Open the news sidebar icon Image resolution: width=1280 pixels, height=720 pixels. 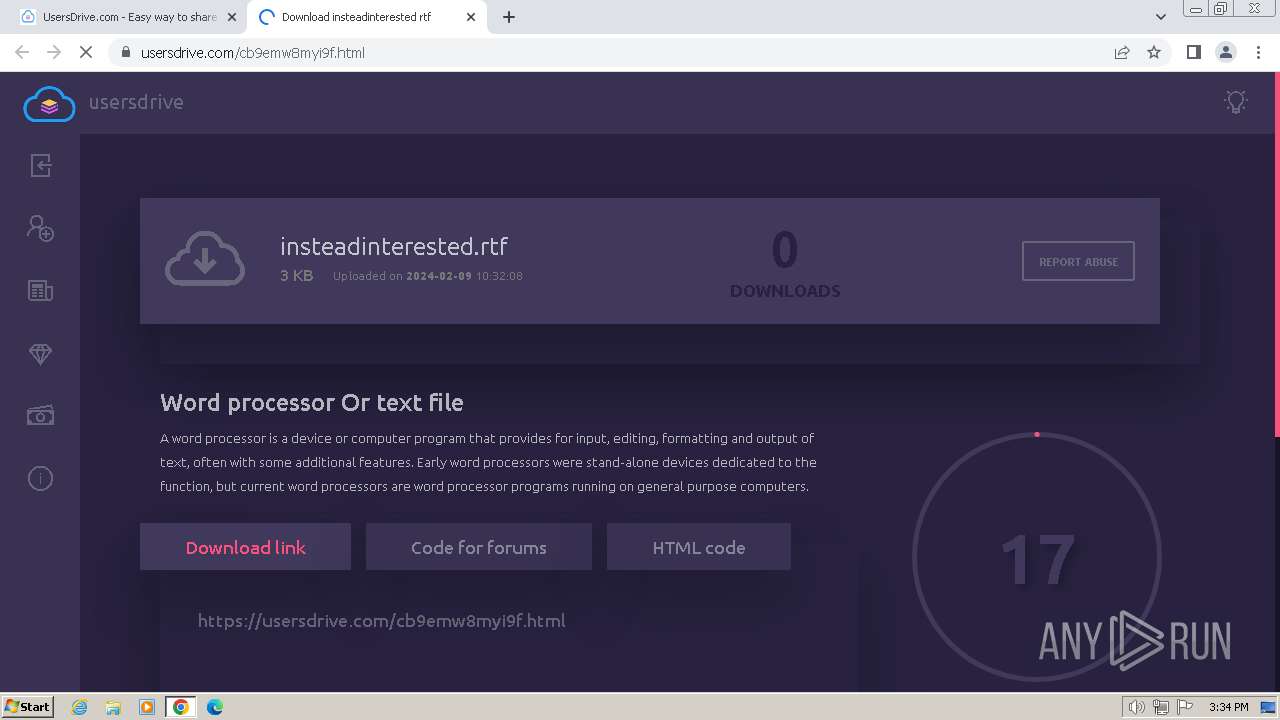point(40,291)
